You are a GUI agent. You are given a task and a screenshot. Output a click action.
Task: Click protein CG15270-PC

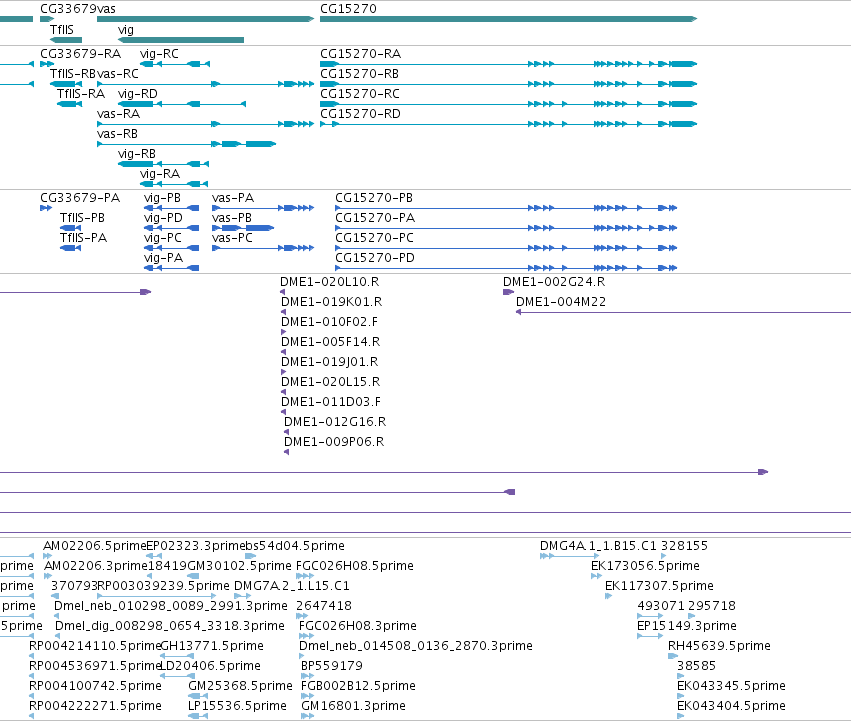point(374,238)
